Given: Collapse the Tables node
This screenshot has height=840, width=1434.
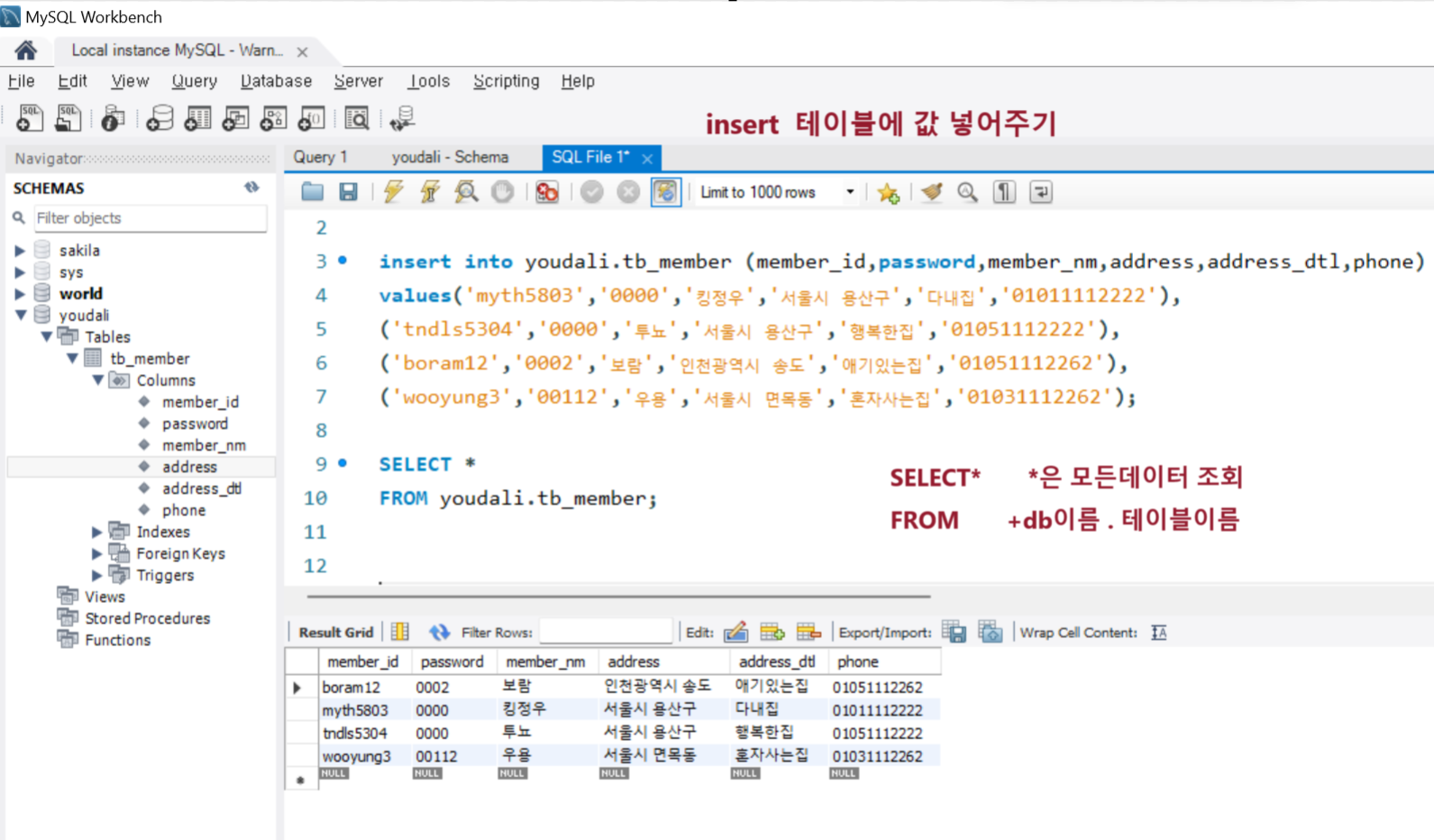Looking at the screenshot, I should point(46,337).
